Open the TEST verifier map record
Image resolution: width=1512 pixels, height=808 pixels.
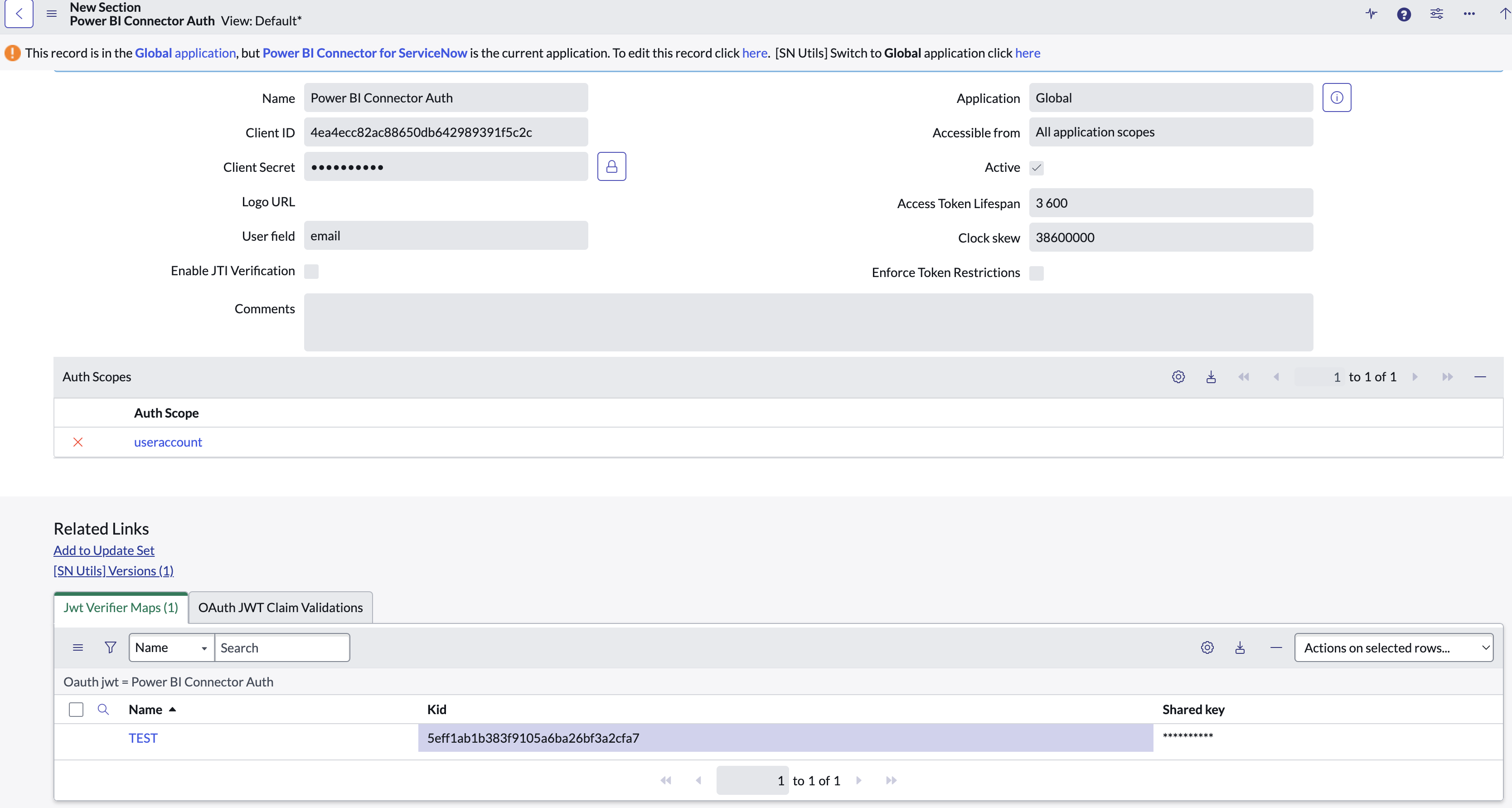143,738
